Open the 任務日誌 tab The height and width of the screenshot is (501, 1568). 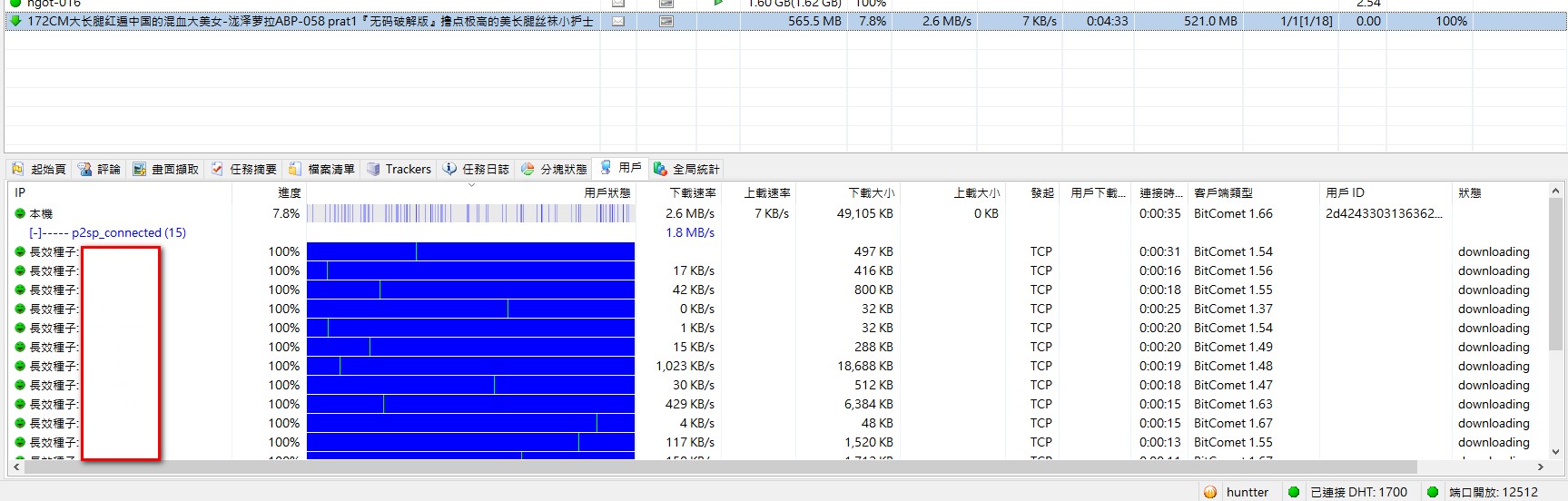click(x=477, y=169)
